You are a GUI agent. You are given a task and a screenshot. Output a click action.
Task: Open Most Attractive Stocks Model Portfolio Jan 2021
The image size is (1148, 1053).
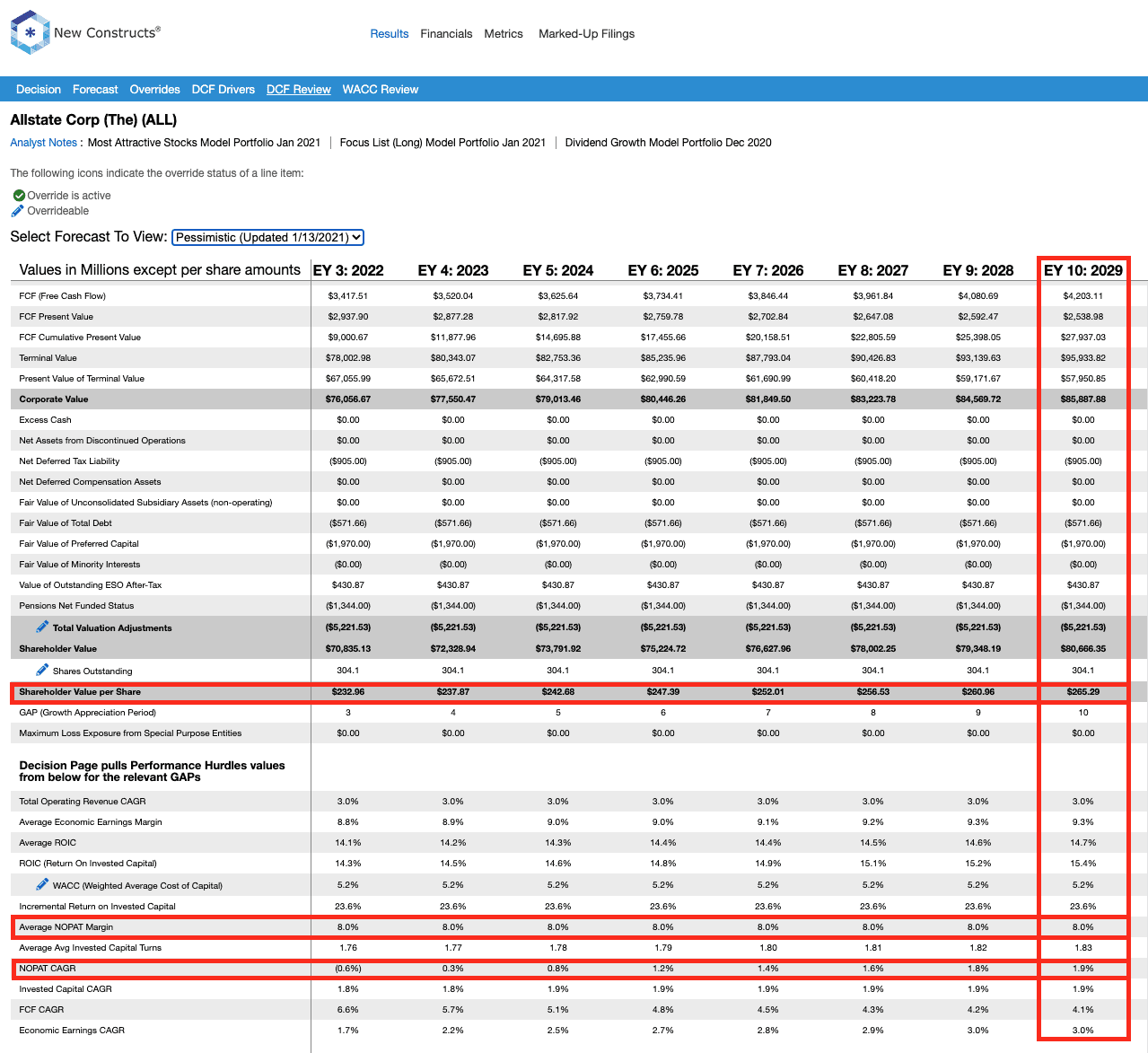coord(204,143)
